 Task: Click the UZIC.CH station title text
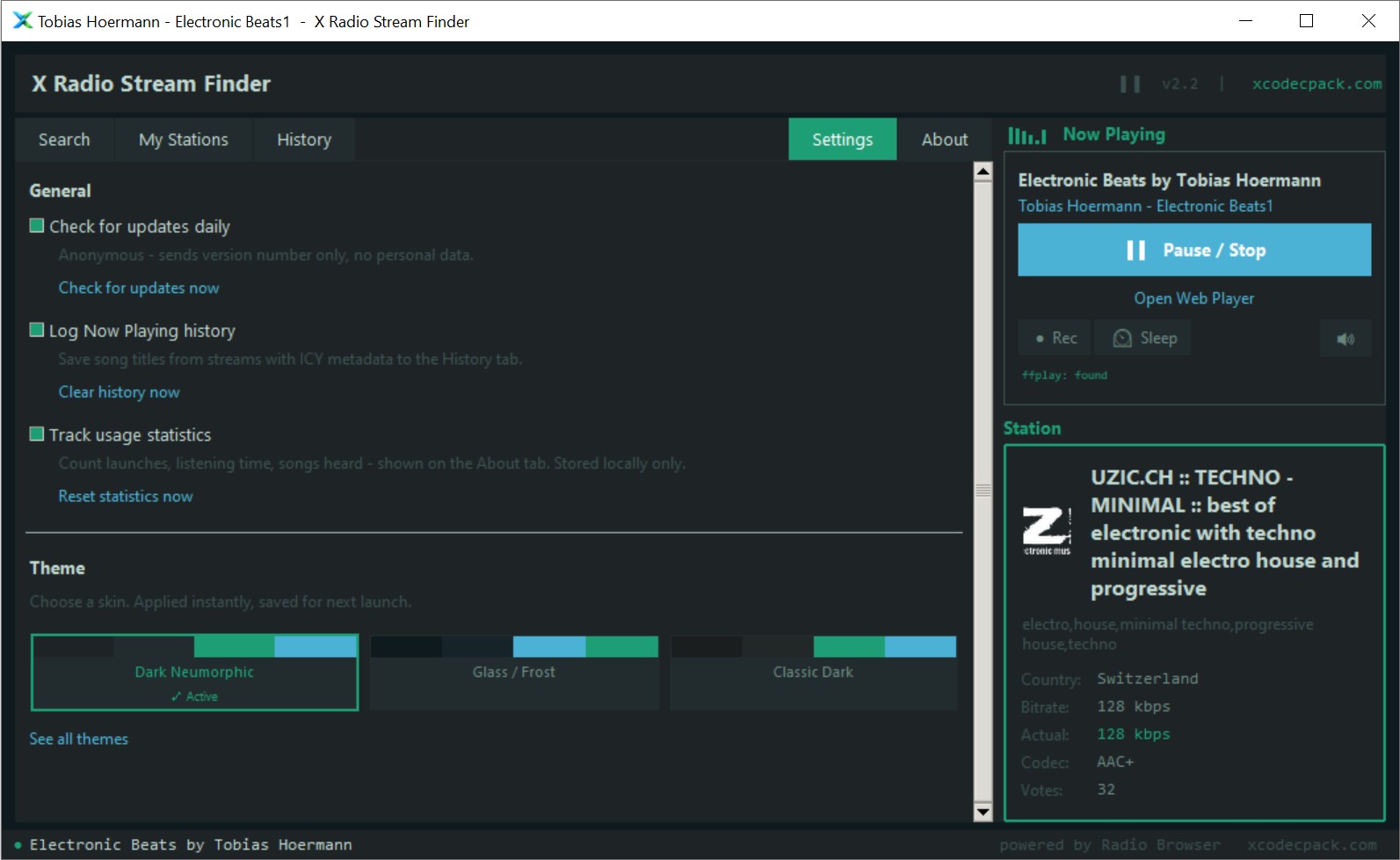pyautogui.click(x=1224, y=533)
